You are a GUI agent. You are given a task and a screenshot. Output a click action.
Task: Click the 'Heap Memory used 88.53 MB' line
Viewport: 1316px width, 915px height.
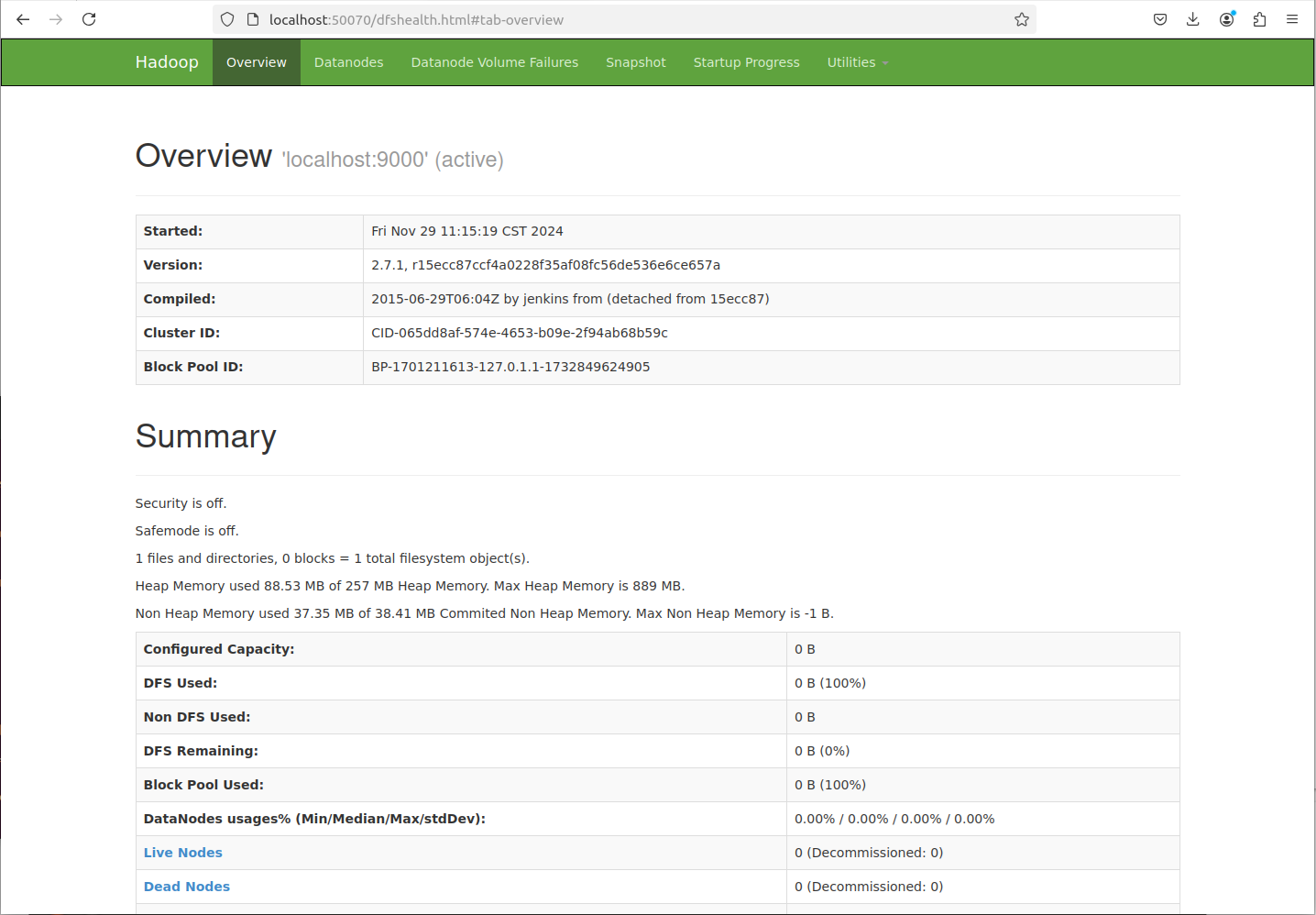(x=411, y=586)
